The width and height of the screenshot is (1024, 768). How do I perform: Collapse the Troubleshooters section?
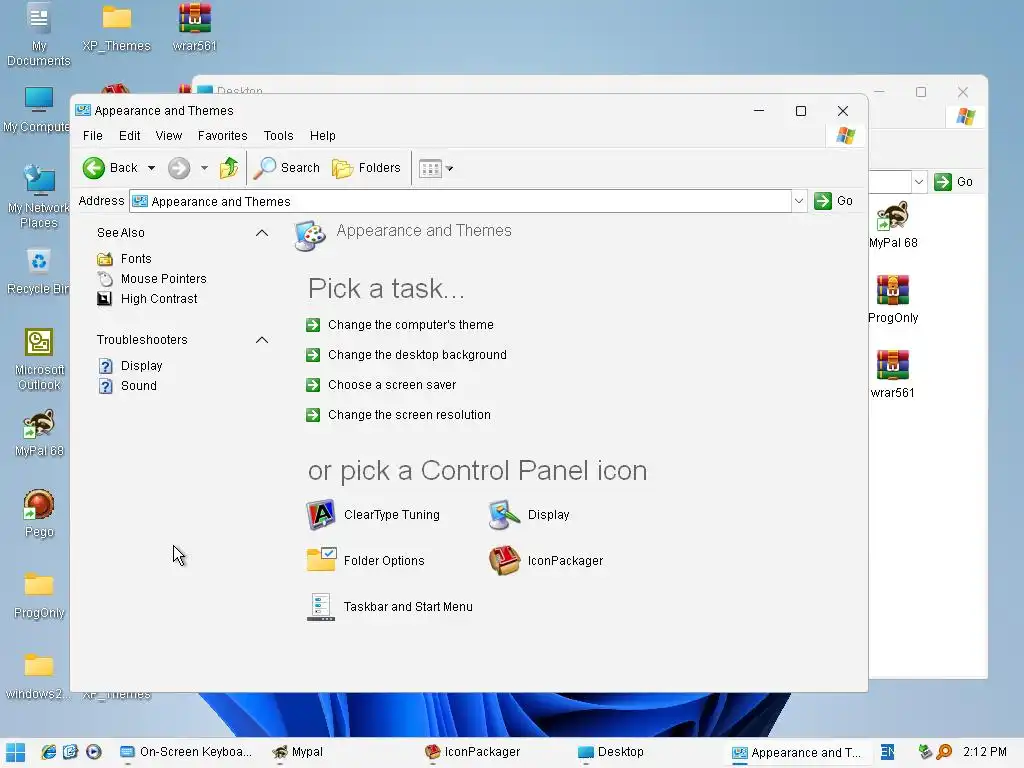pos(262,340)
